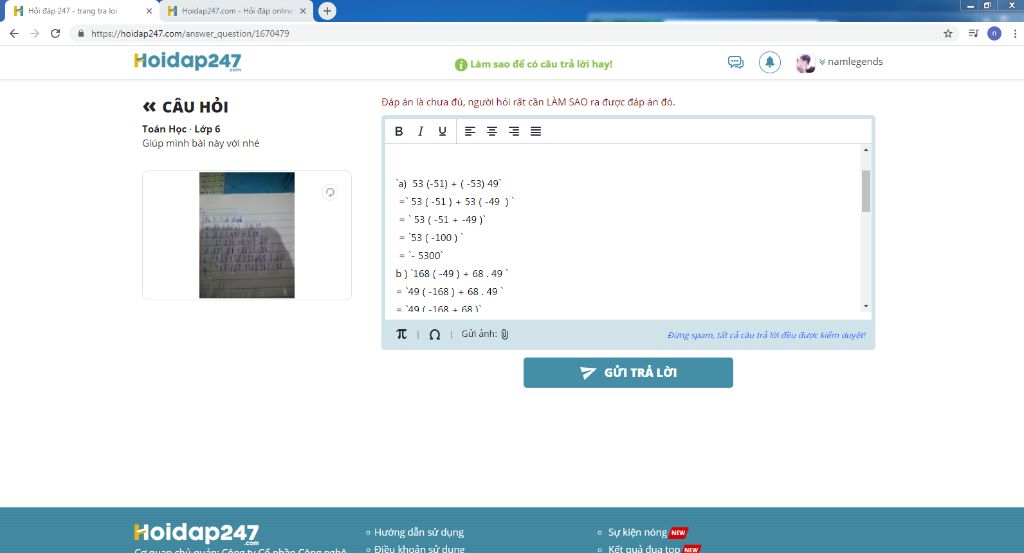
Task: Bookmark this page with star icon
Action: click(948, 33)
